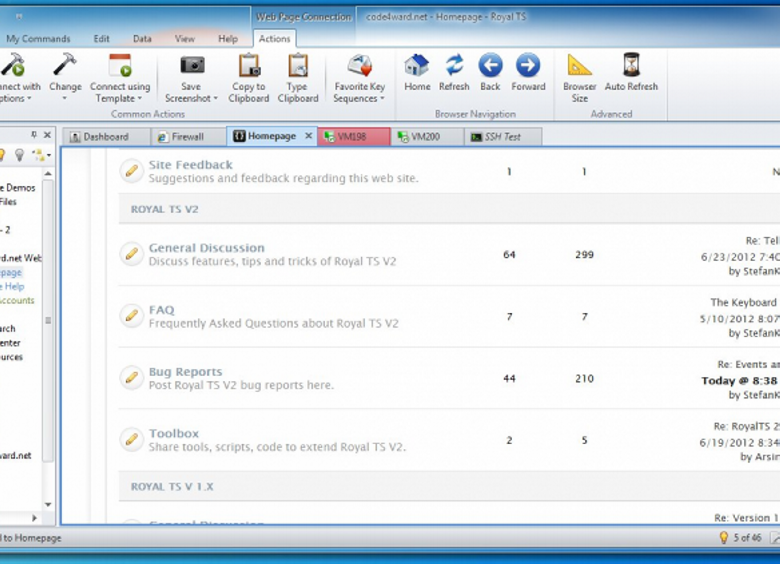Click Save Screenshot camera icon
The width and height of the screenshot is (780, 564).
coord(192,65)
